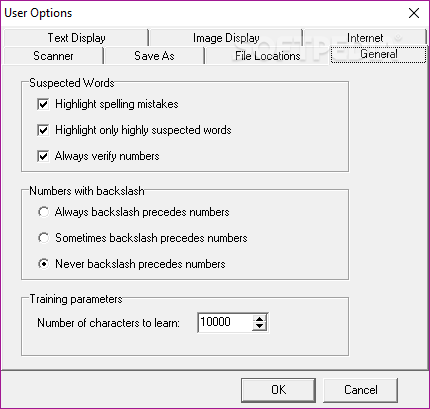Click the Cancel button

tap(361, 390)
